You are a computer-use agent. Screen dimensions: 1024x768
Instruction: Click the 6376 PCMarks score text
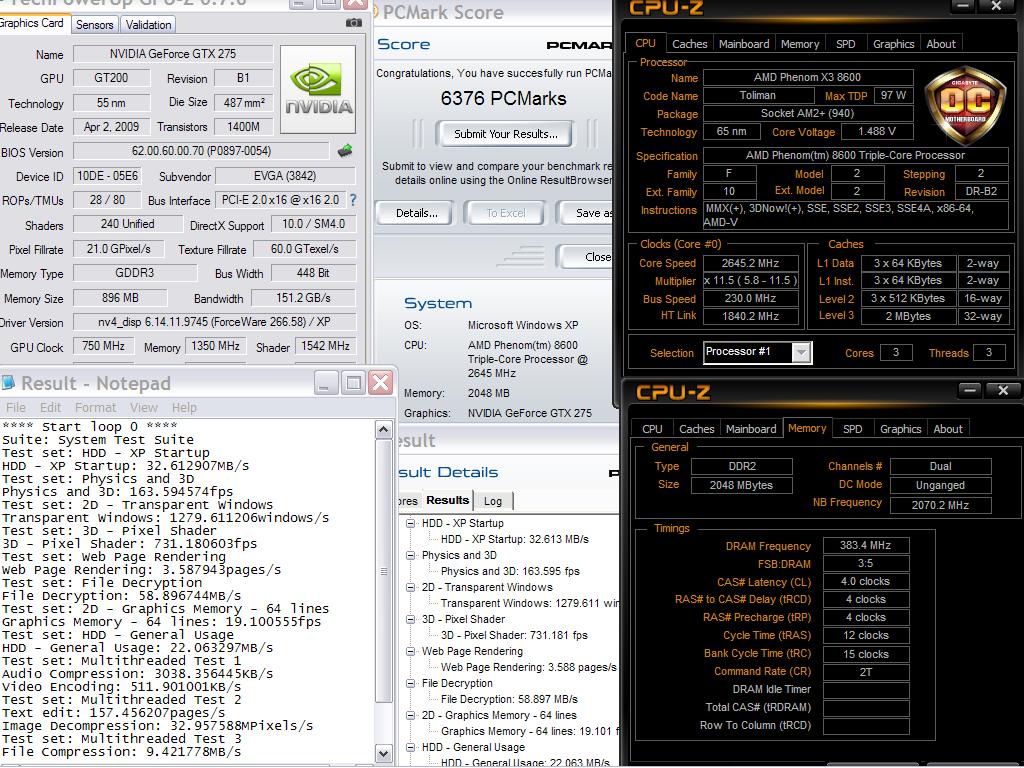pyautogui.click(x=504, y=99)
